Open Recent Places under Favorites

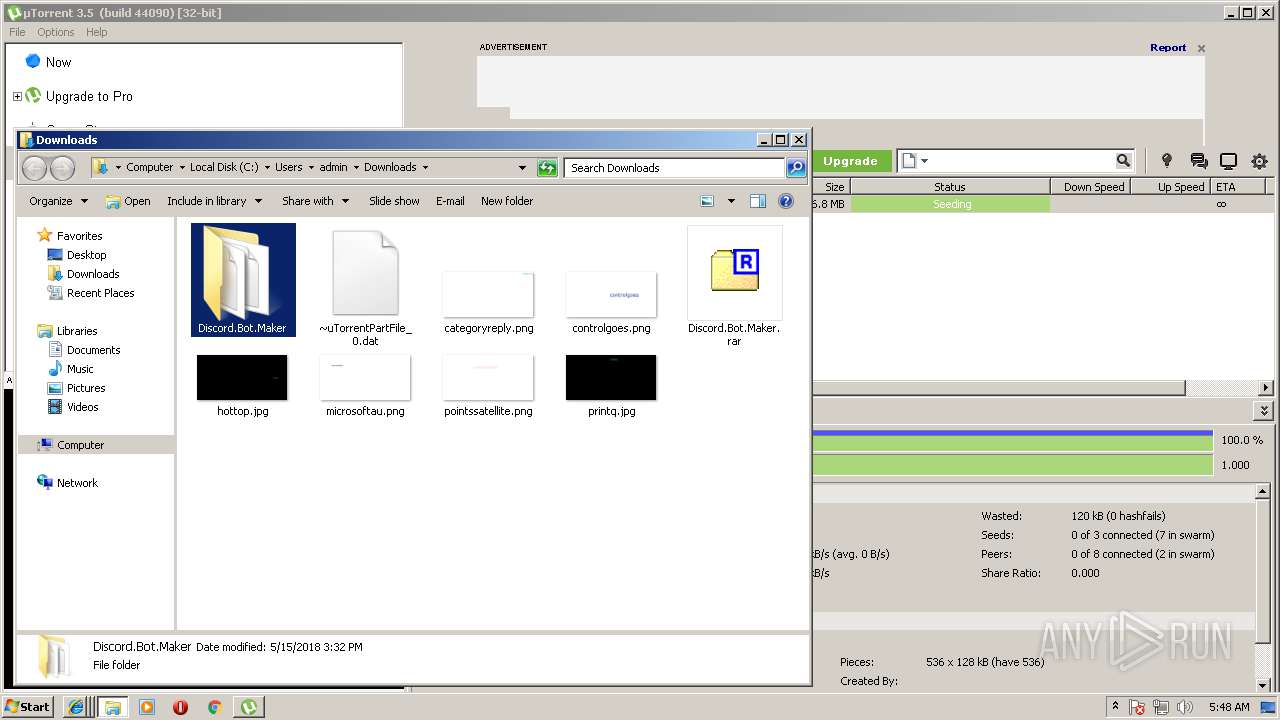91,293
